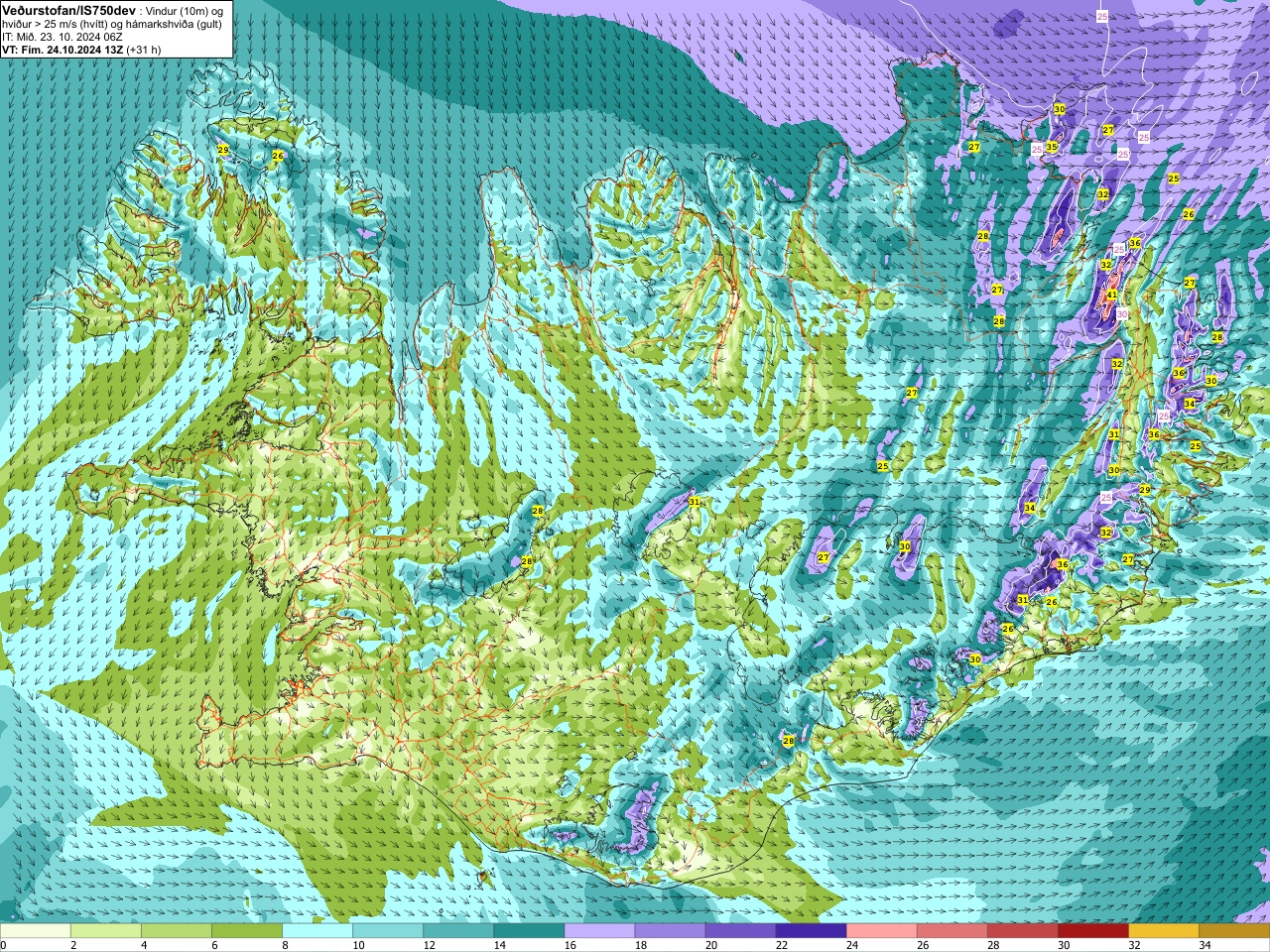Click the dark indigo 22–24 m/s legend swatch

(811, 931)
